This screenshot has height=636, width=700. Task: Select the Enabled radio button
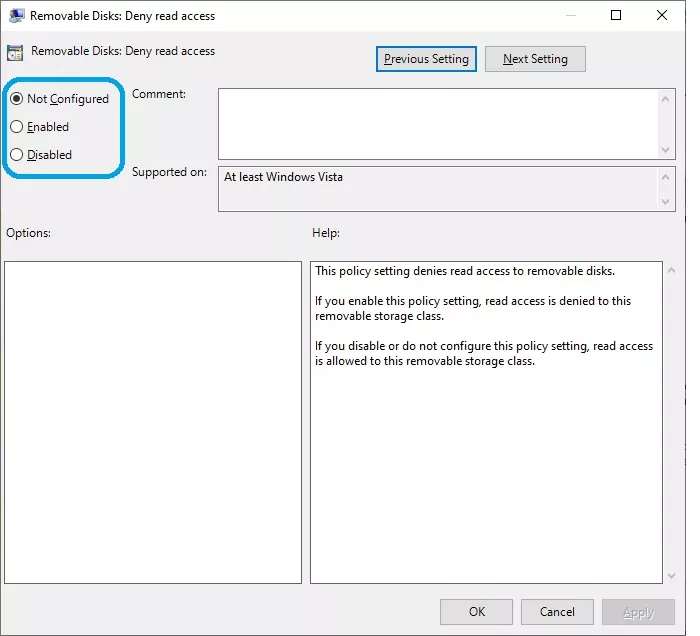[x=17, y=127]
